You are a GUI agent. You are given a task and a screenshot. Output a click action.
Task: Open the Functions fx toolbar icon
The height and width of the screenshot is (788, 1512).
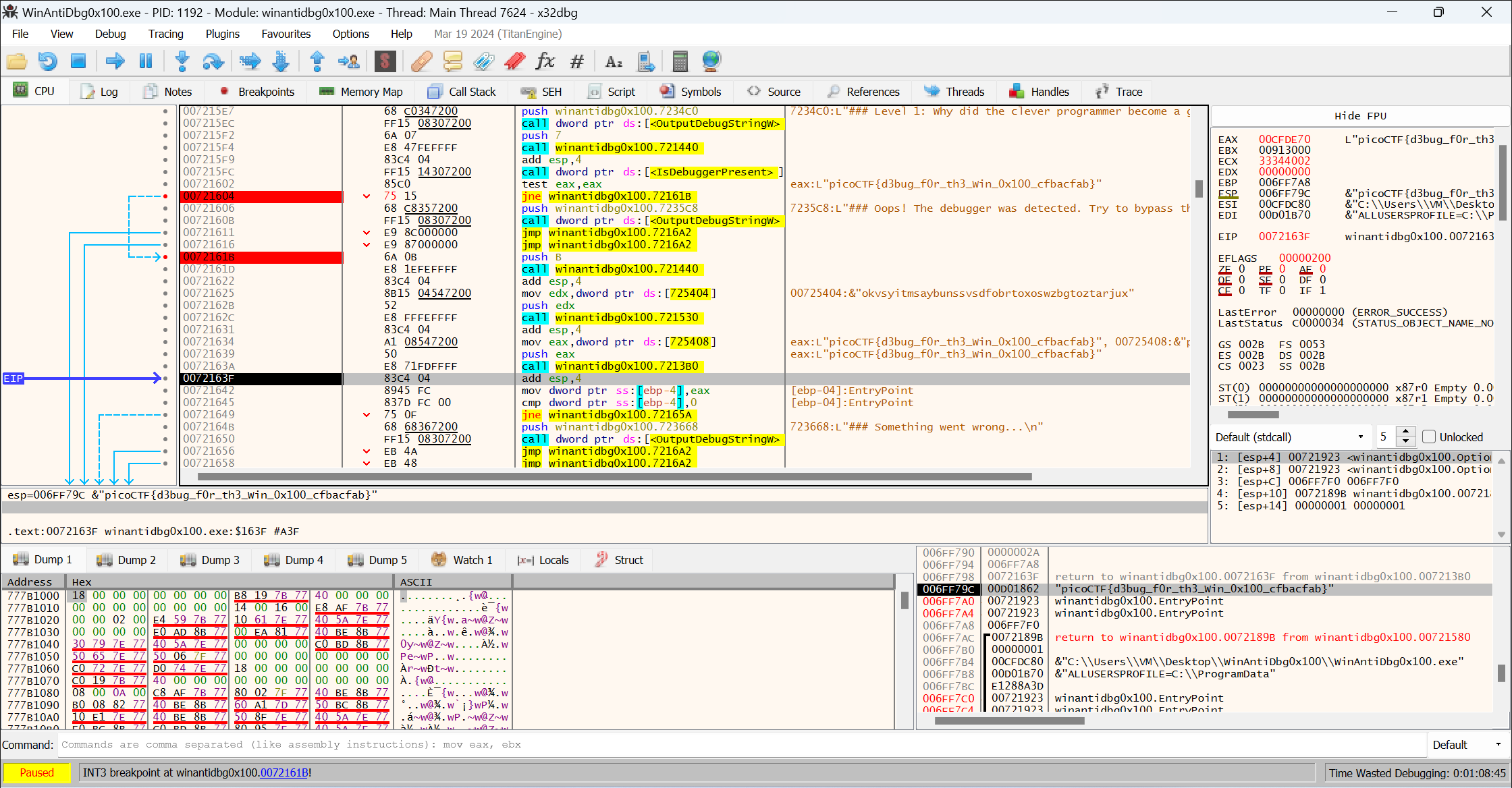pyautogui.click(x=545, y=61)
